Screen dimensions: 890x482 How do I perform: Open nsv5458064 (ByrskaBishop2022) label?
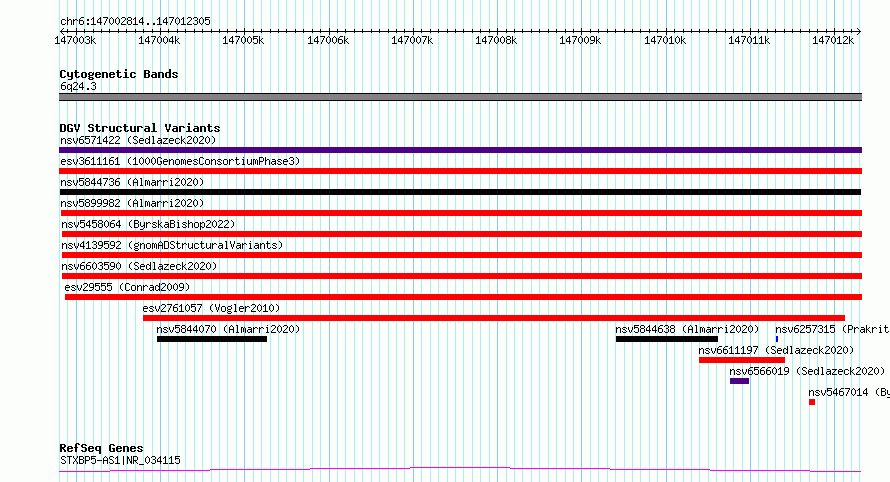point(148,224)
